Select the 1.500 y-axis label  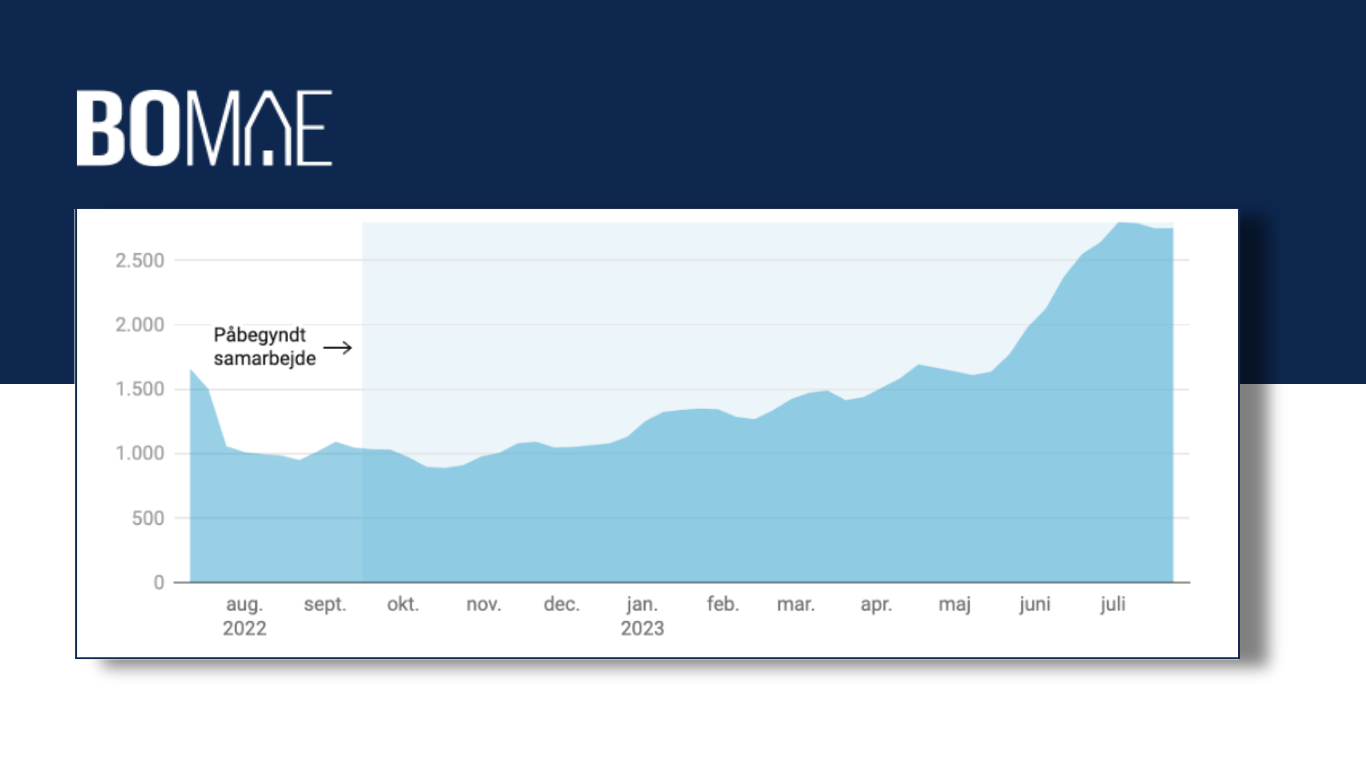[x=139, y=389]
